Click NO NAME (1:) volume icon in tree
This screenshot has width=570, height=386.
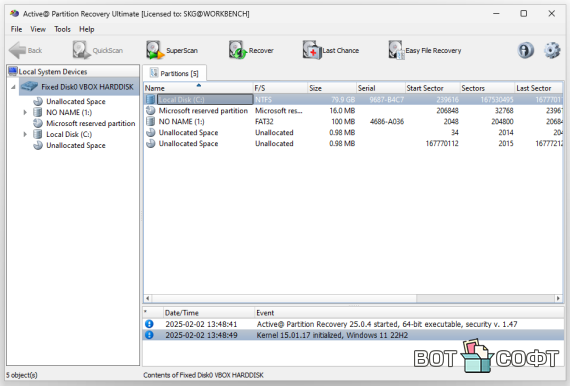pos(38,112)
